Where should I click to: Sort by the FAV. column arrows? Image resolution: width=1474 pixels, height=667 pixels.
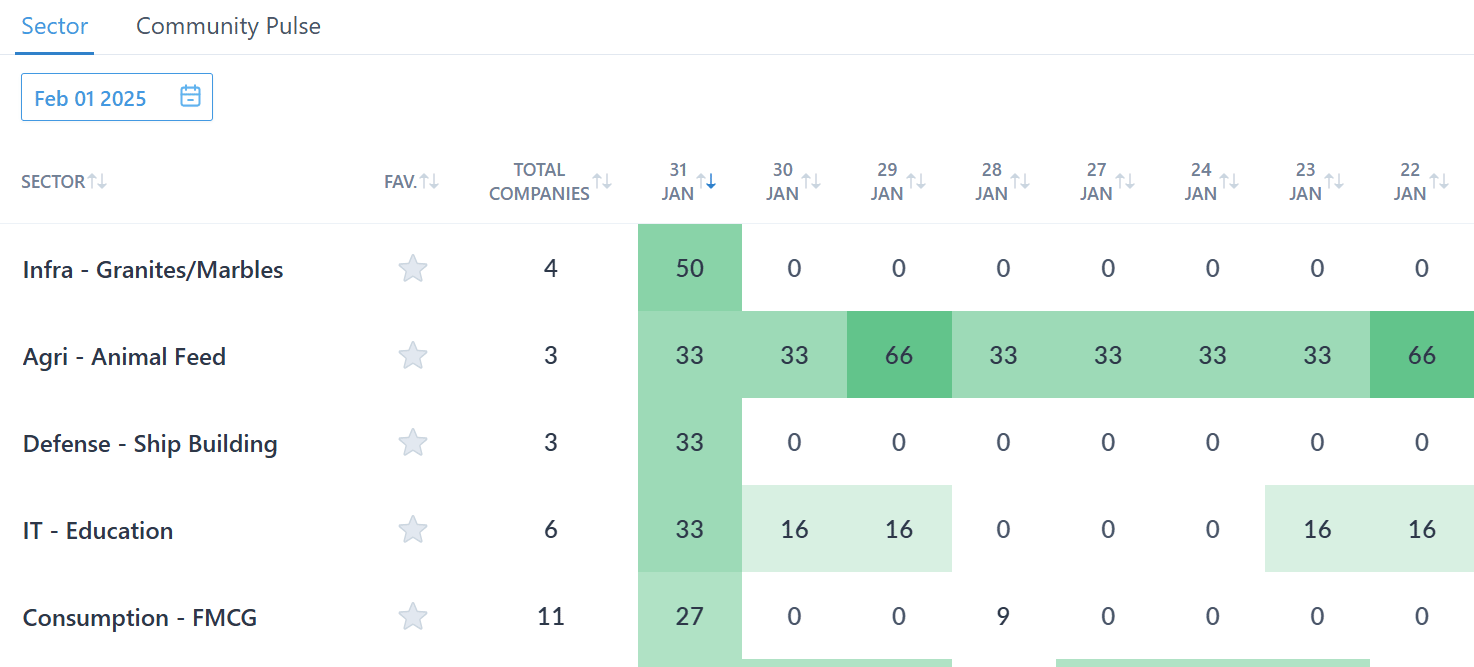pos(429,181)
